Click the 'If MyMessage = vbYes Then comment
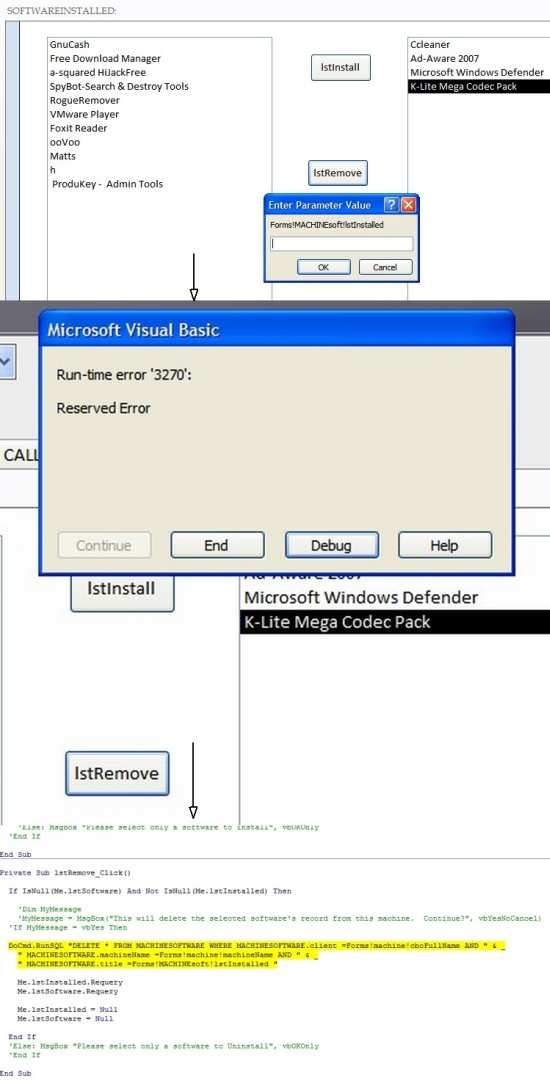 pos(68,928)
